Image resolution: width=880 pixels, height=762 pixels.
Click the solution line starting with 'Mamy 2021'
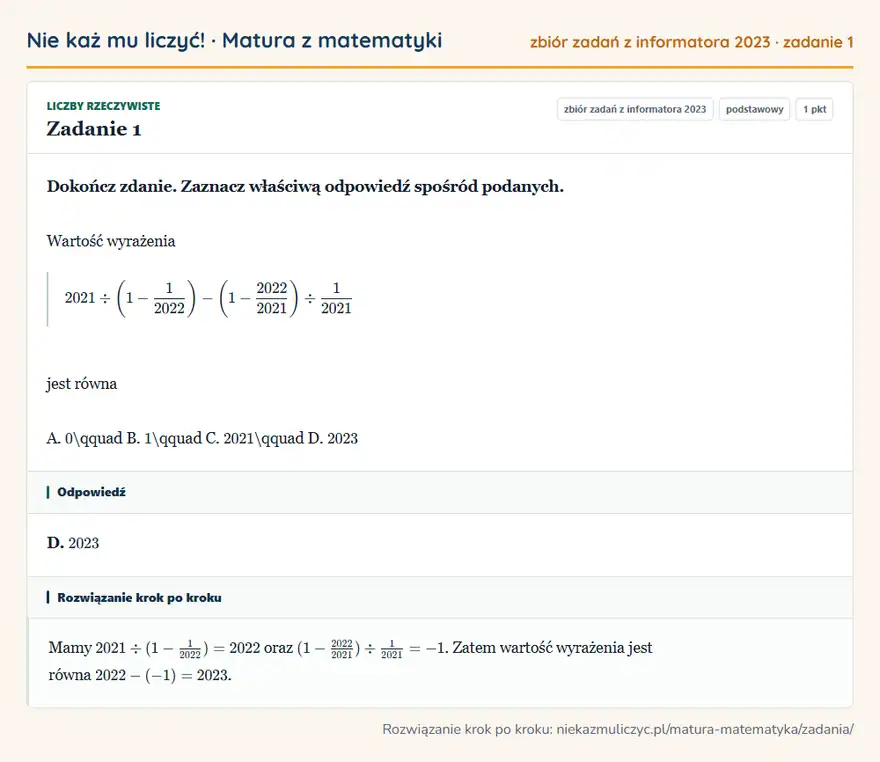(x=350, y=648)
